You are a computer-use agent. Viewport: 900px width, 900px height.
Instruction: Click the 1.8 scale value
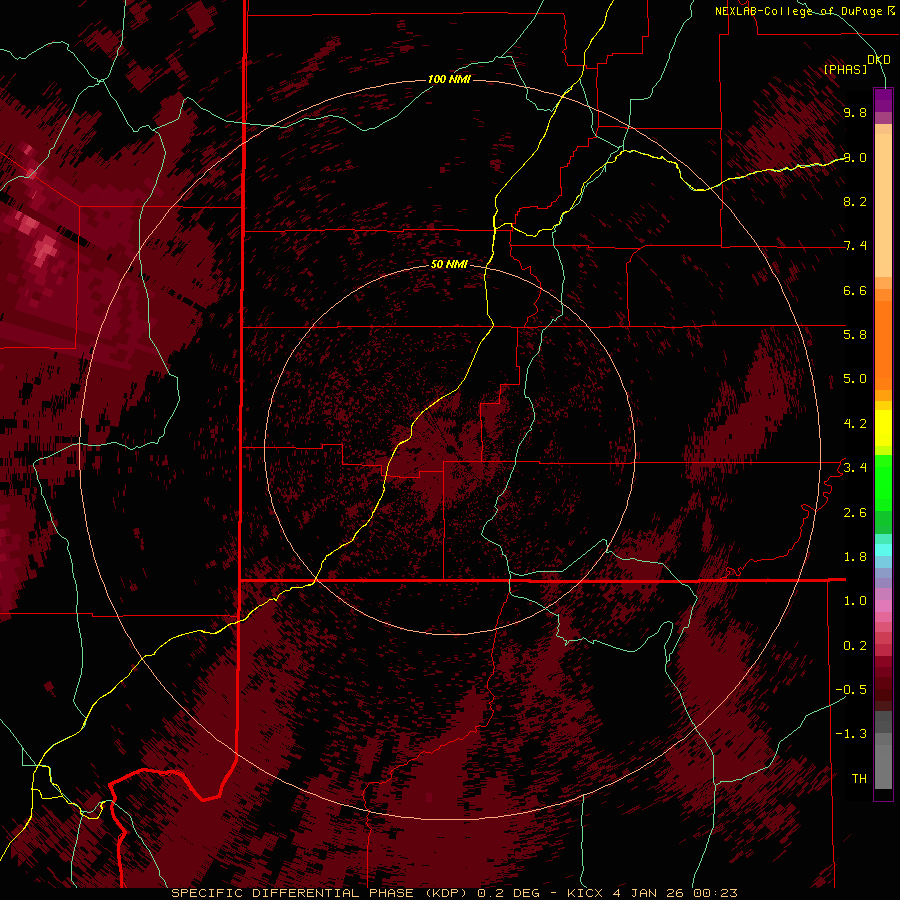click(855, 557)
